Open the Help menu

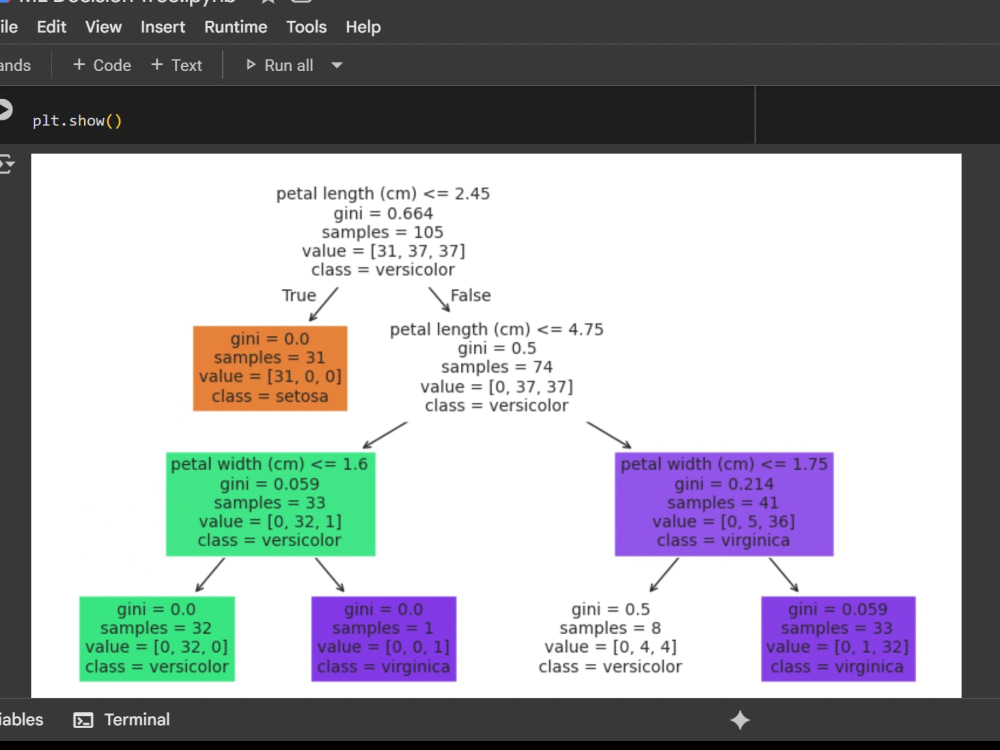363,27
